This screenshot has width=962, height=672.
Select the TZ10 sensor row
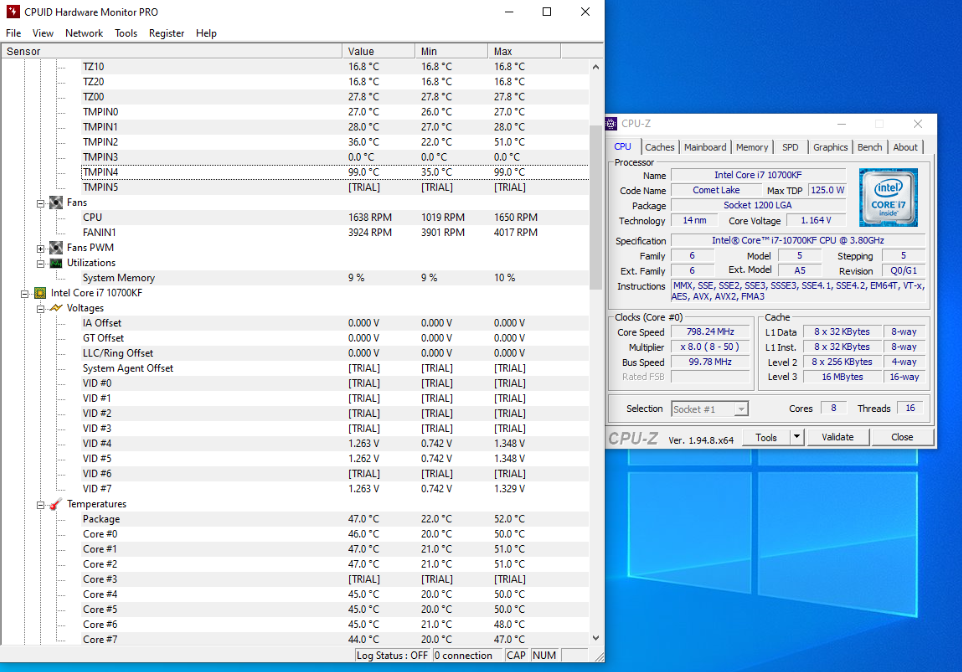334,67
